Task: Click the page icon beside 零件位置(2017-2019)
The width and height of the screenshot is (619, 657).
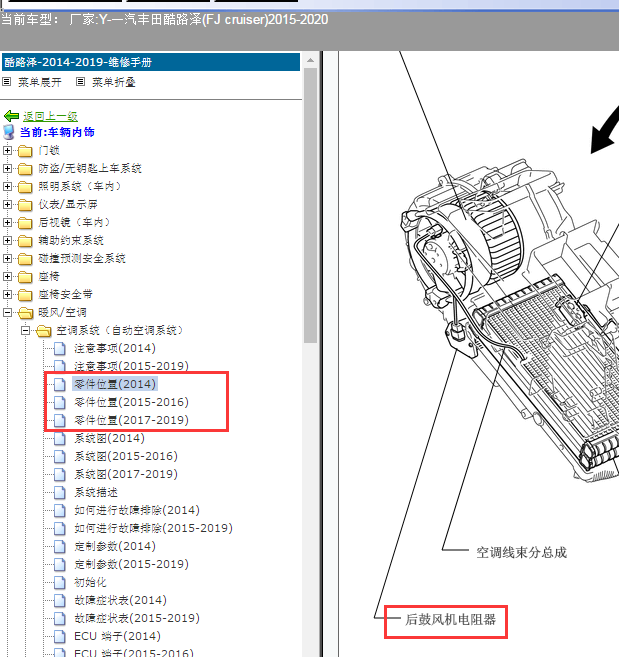Action: pyautogui.click(x=60, y=420)
